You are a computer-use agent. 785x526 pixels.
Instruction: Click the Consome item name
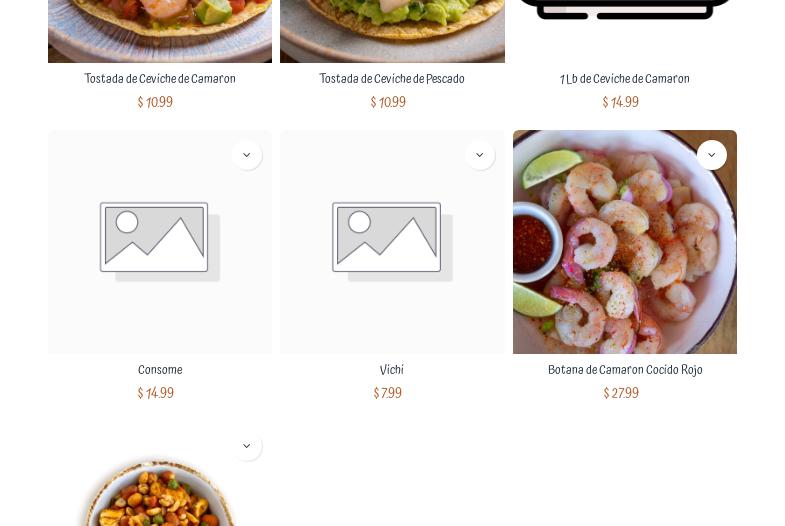tap(160, 370)
